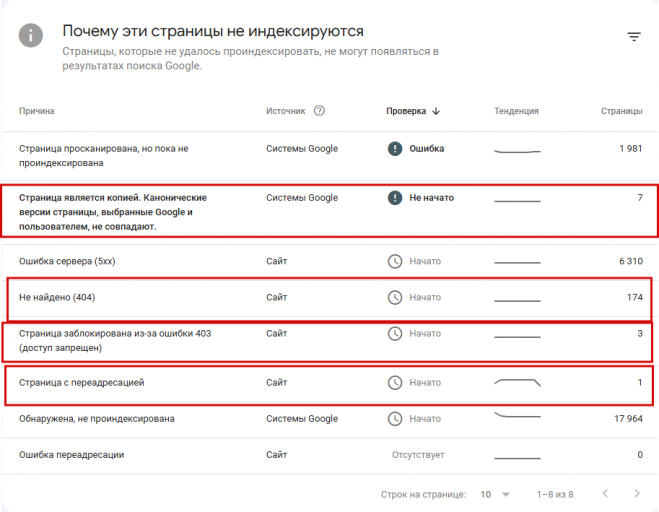Click sort arrow beside Проверка column
This screenshot has height=512, width=659.
click(437, 112)
